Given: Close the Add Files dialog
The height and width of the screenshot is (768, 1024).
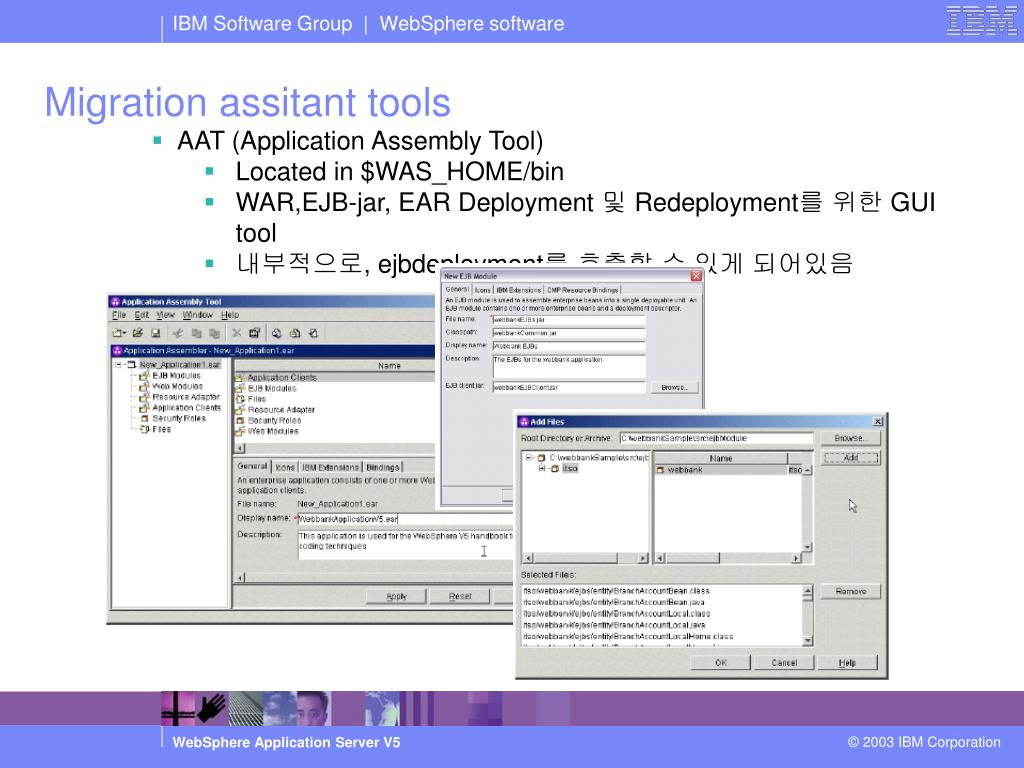Looking at the screenshot, I should coord(878,422).
